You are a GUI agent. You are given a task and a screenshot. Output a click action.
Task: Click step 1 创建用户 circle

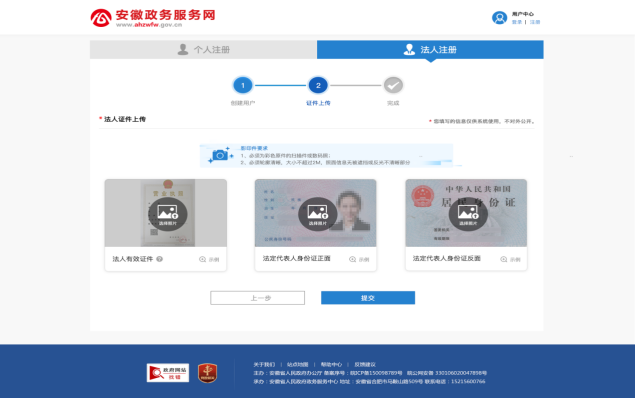click(x=243, y=85)
